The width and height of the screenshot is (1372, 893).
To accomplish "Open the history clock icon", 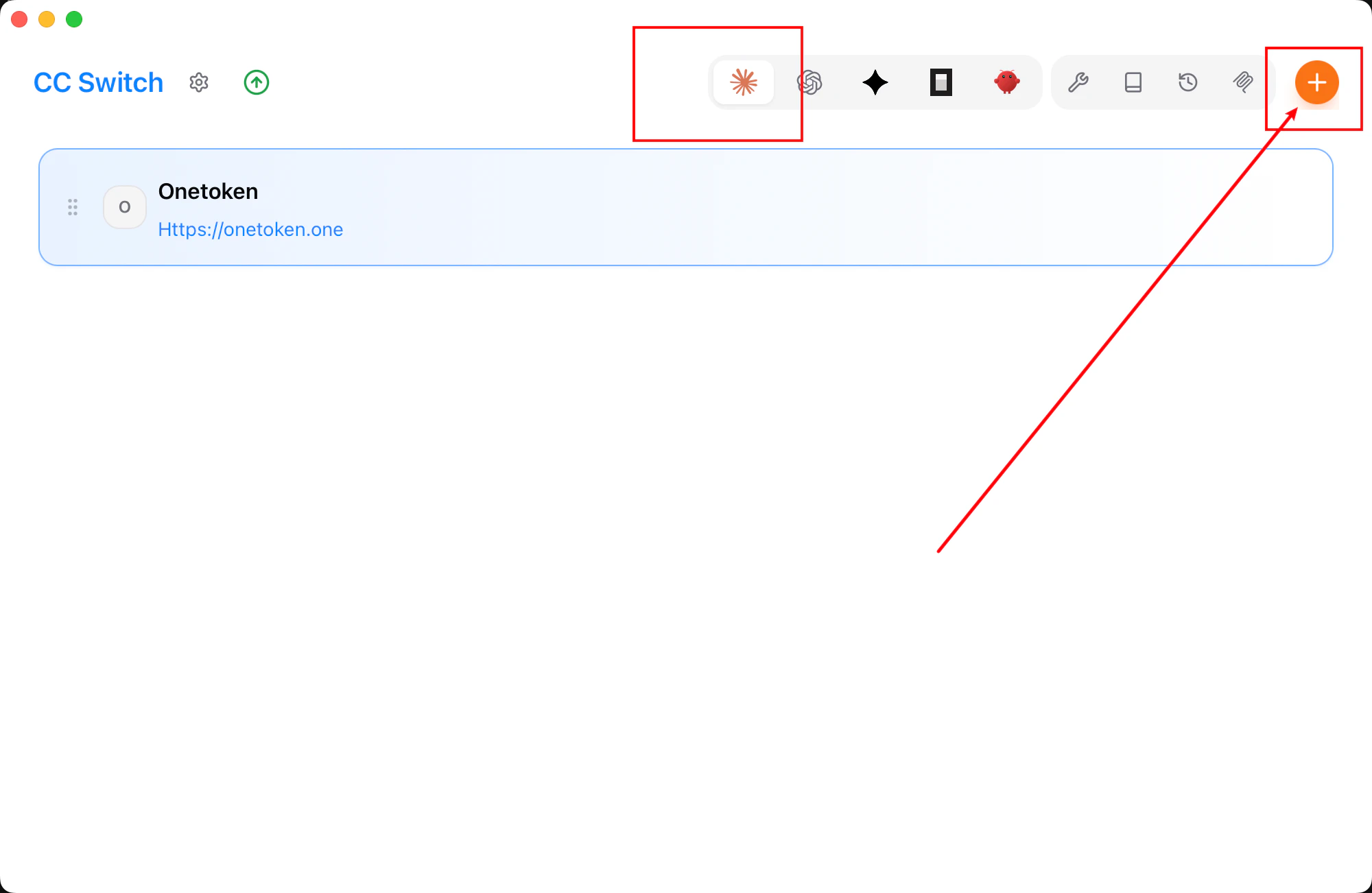I will 1188,82.
